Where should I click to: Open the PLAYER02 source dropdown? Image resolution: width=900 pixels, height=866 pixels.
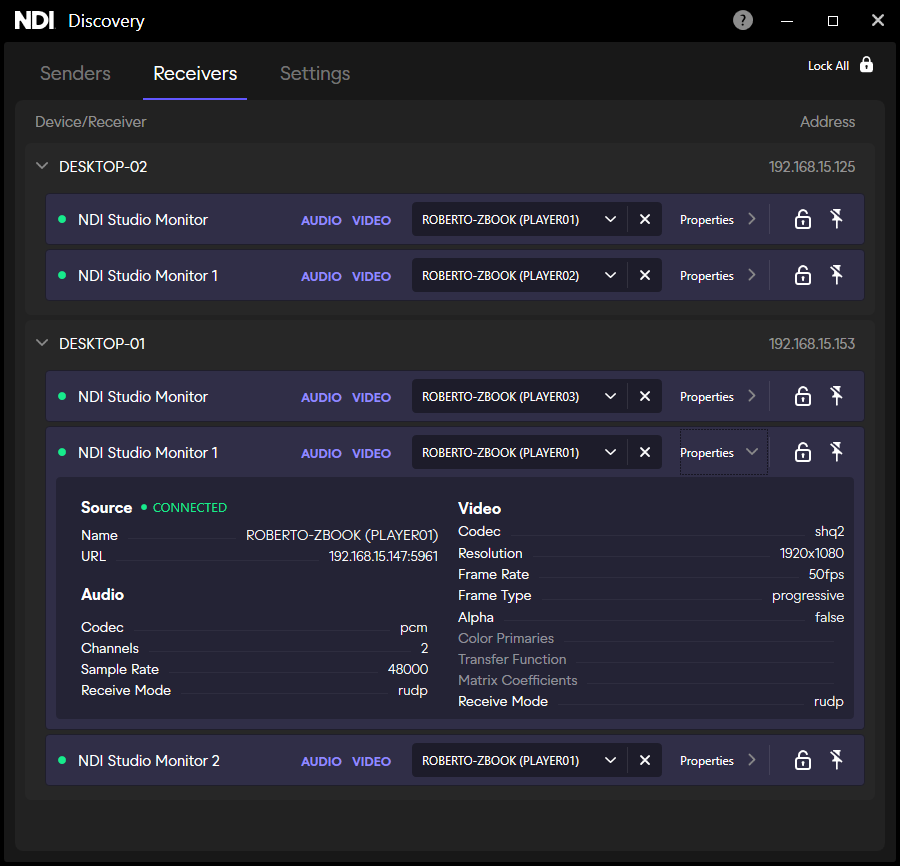pos(610,276)
